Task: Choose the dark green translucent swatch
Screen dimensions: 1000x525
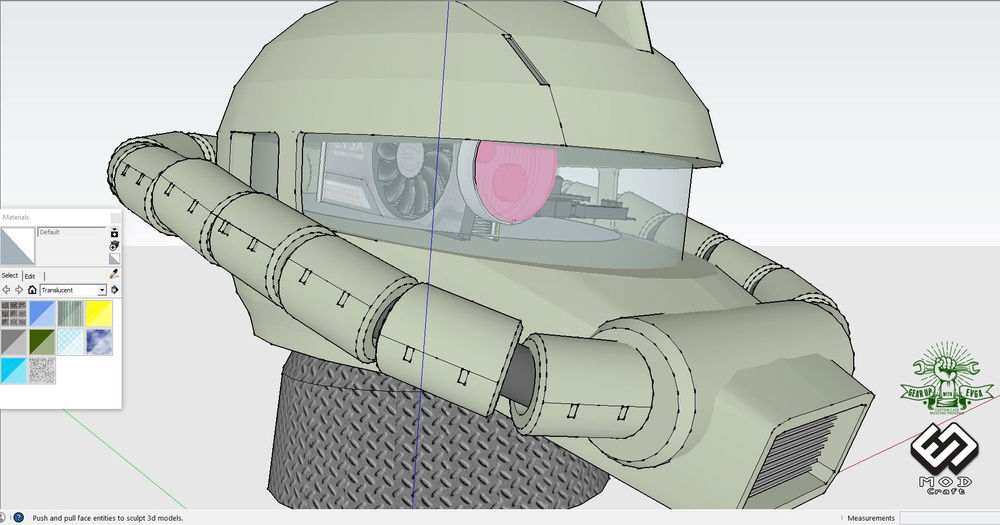Action: 42,342
